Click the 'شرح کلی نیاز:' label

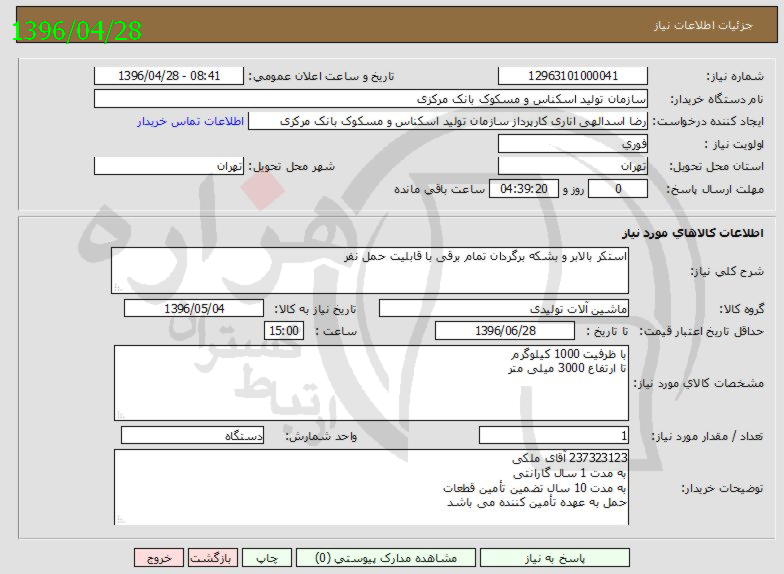point(727,272)
